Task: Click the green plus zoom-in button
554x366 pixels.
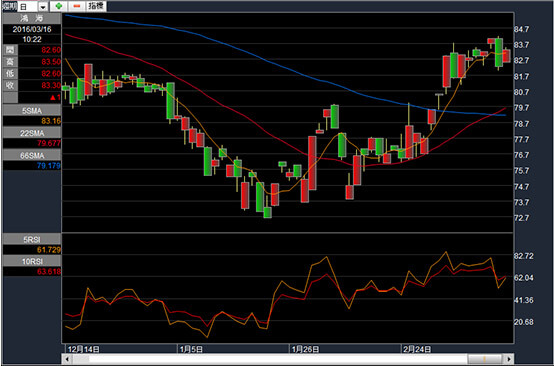Action: [59, 6]
